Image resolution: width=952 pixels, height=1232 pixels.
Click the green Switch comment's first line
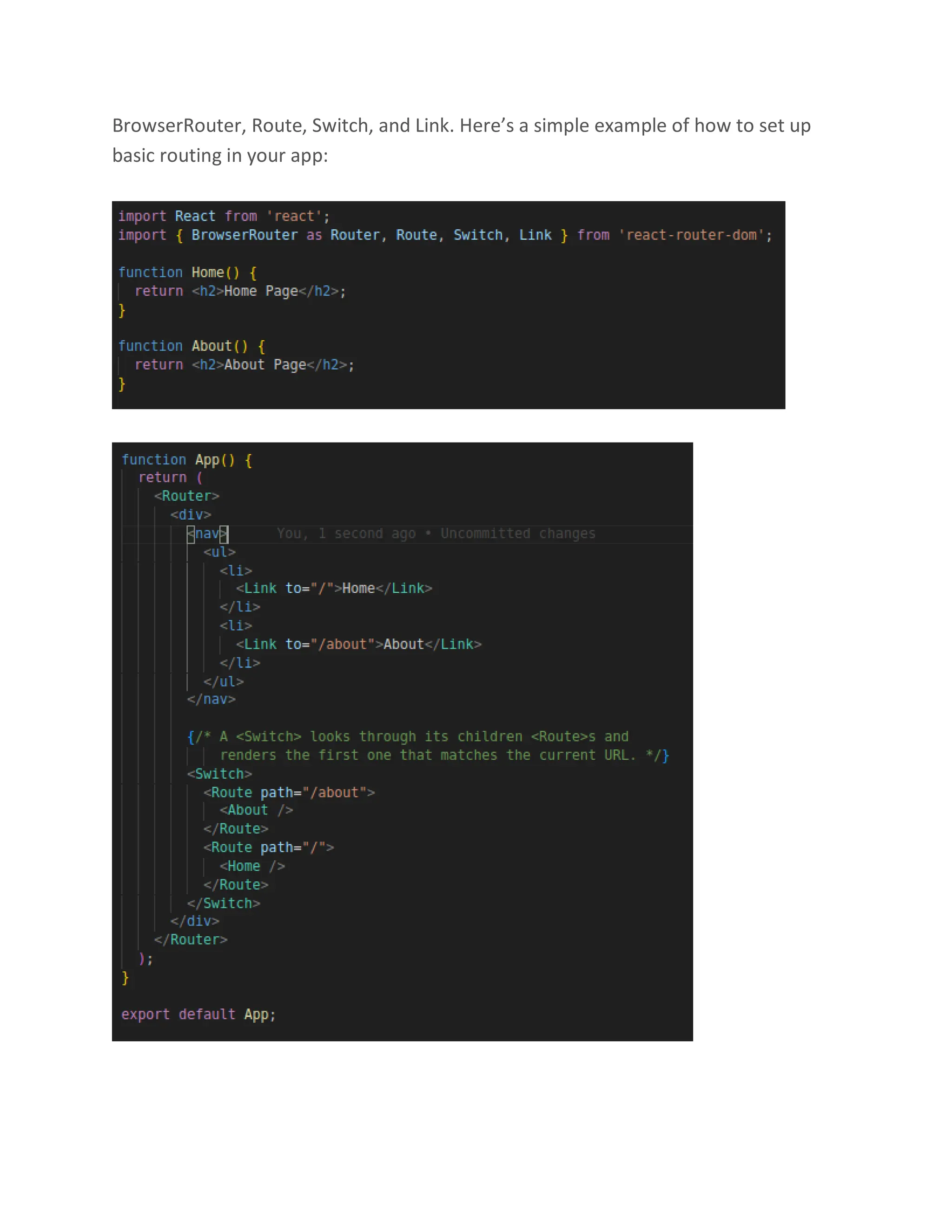tap(408, 737)
